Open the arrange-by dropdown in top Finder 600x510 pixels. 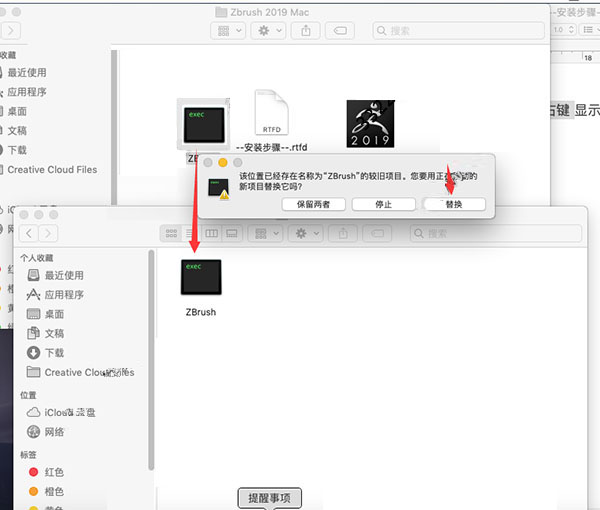[229, 31]
